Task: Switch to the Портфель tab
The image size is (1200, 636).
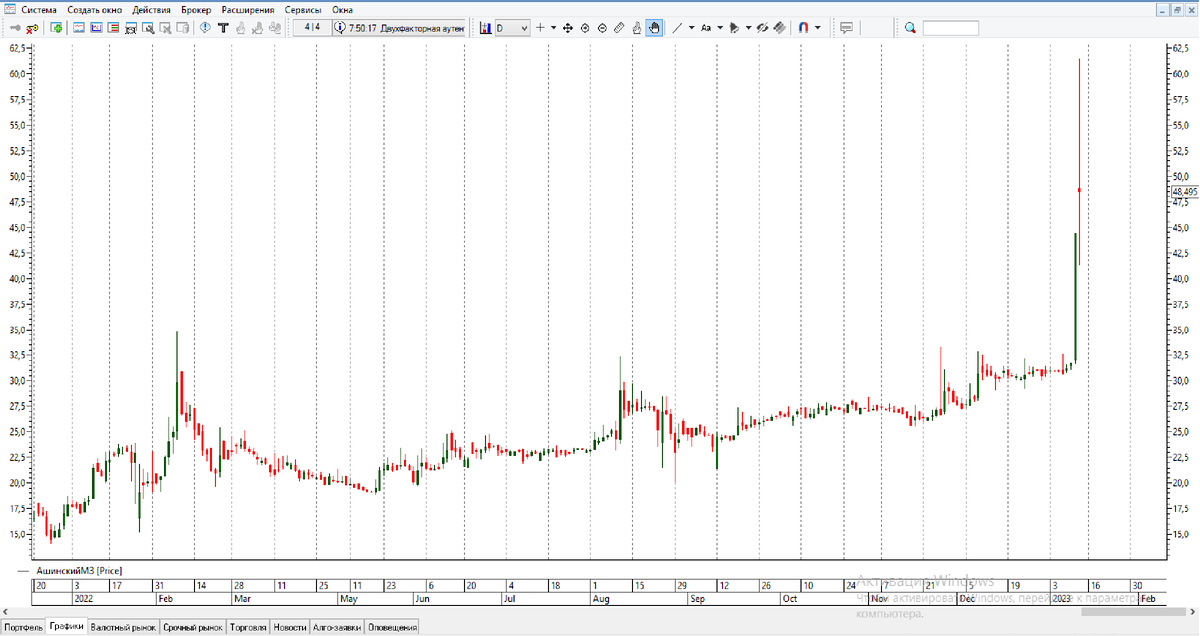Action: coord(23,627)
